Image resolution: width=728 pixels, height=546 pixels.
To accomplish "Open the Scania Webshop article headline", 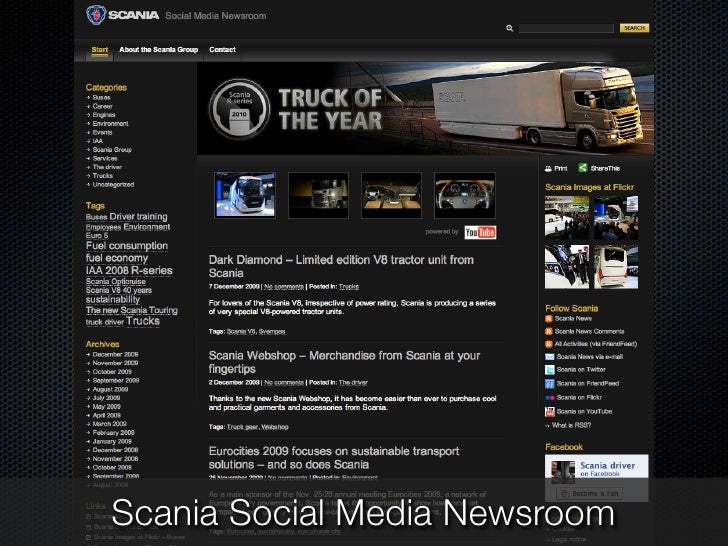I will click(x=344, y=362).
